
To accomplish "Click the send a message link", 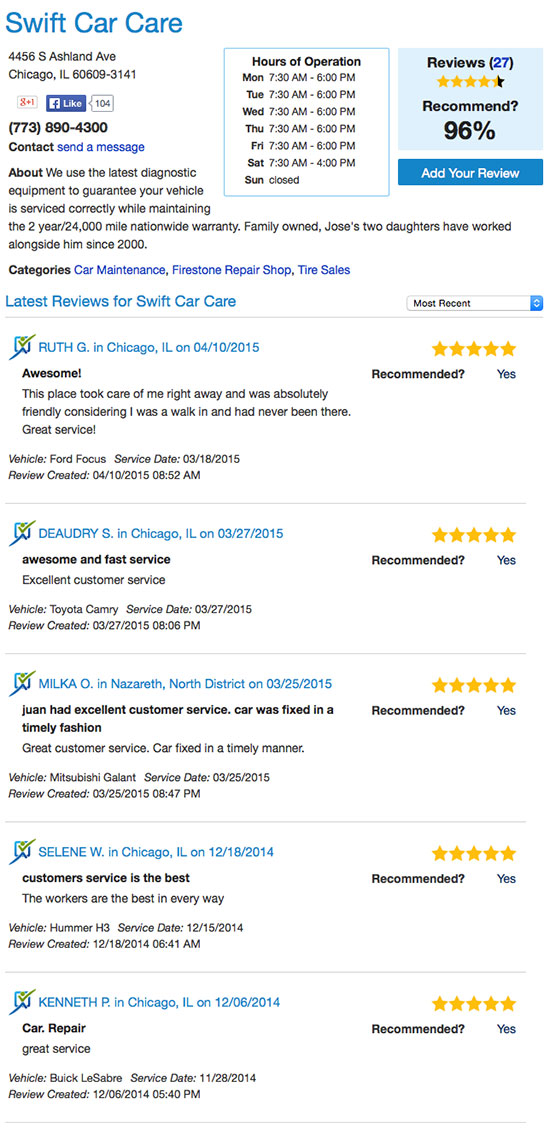I will click(101, 147).
